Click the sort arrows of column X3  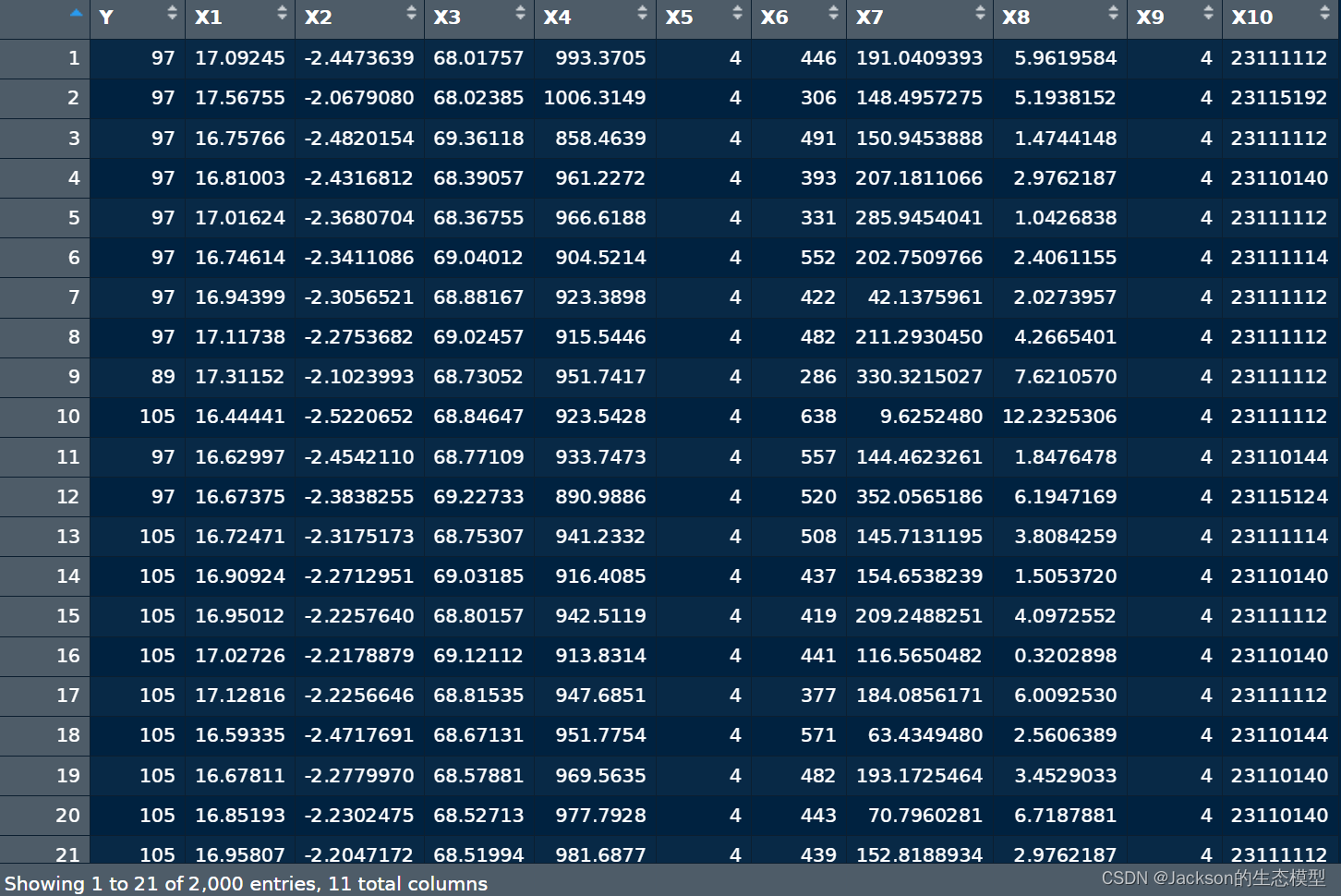click(x=521, y=13)
